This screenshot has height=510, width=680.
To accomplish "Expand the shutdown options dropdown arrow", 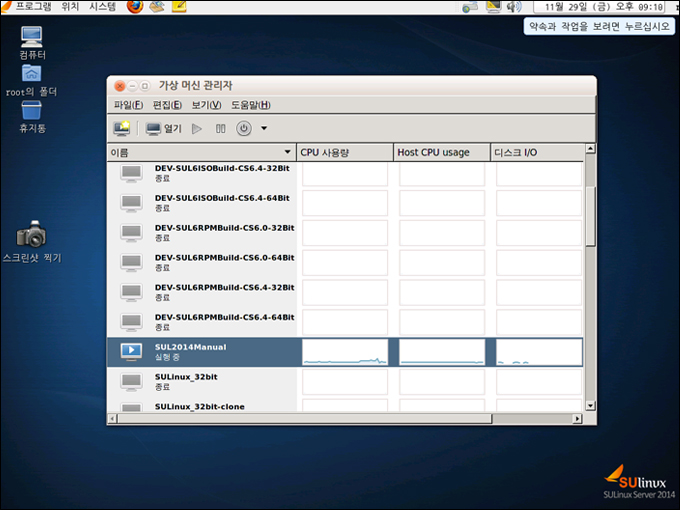I will (264, 128).
